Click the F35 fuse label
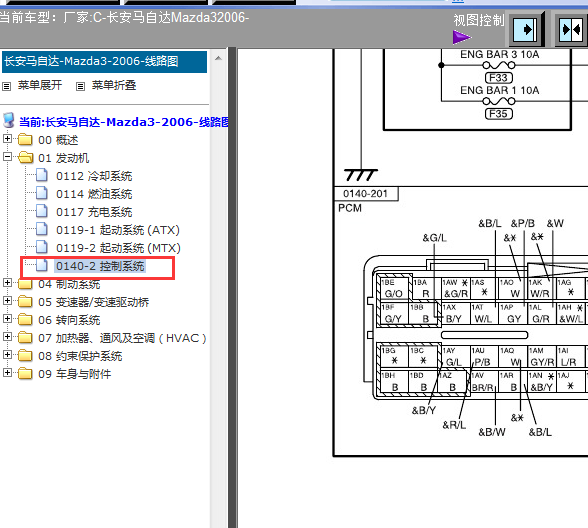The image size is (588, 528). [x=498, y=114]
